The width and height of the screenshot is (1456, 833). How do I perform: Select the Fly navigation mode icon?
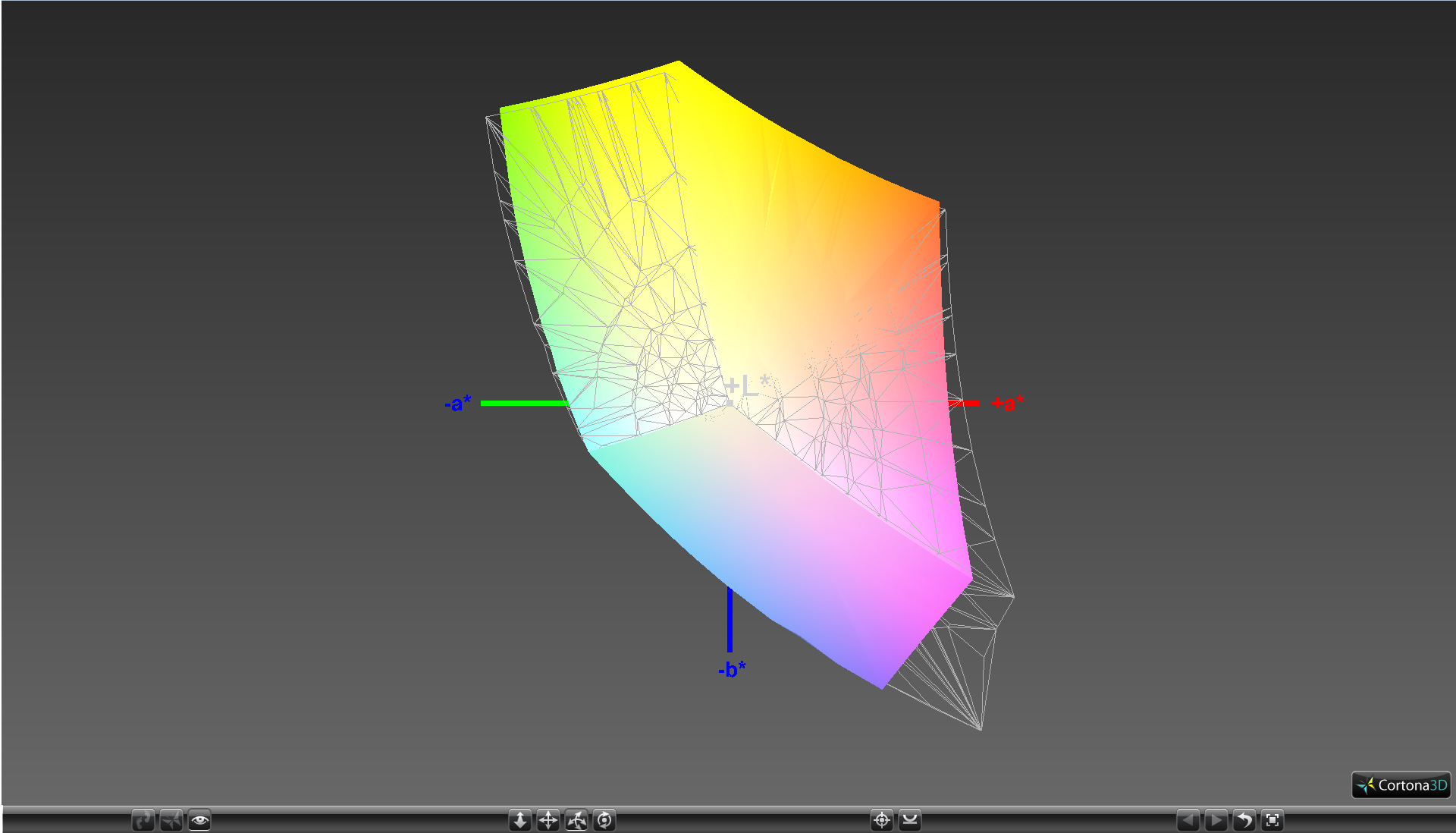171,820
